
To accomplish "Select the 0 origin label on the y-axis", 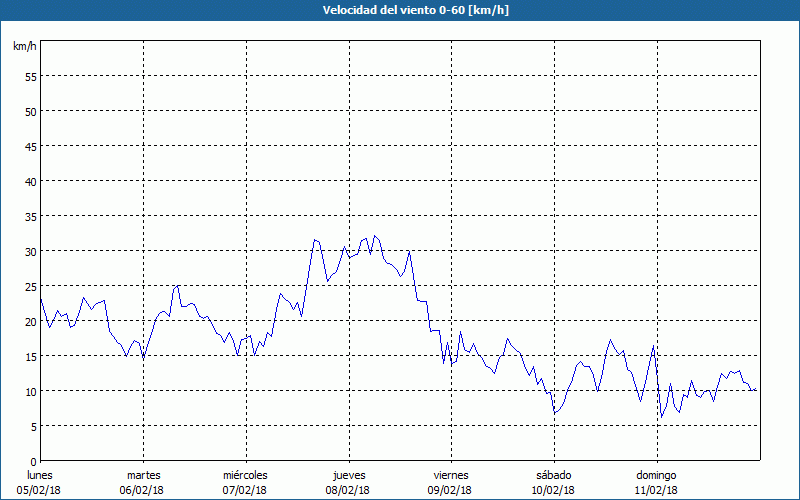I will point(33,461).
